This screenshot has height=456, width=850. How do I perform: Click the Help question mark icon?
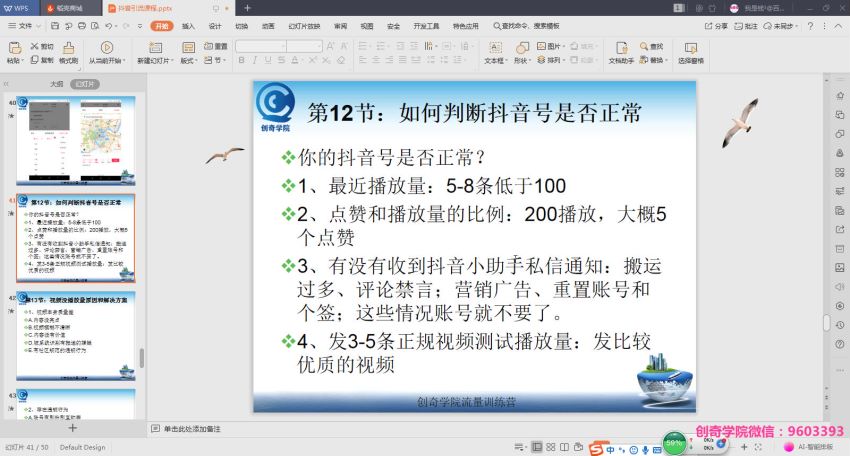(810, 26)
